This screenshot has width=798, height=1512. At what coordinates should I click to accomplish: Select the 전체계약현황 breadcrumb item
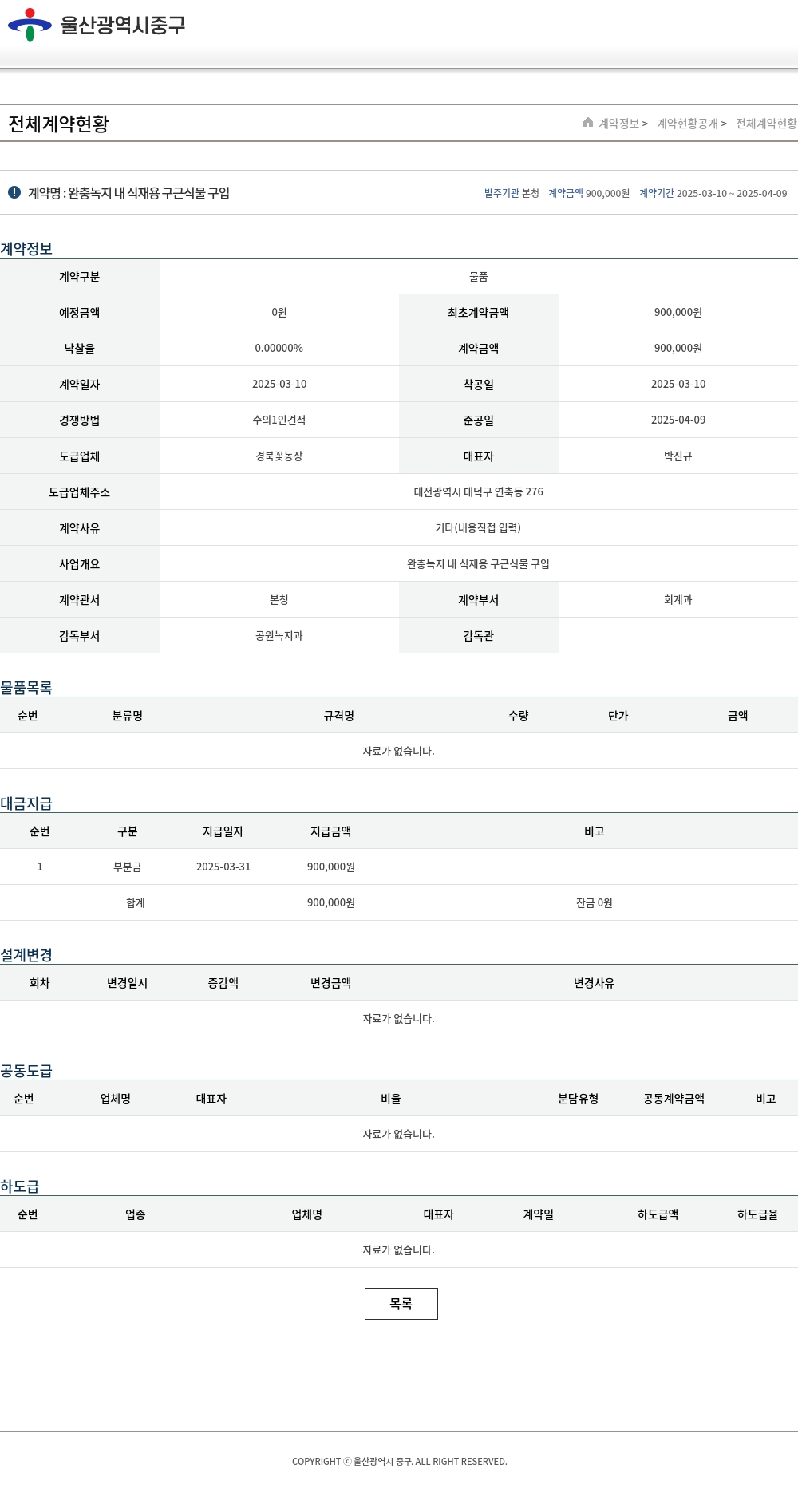pyautogui.click(x=765, y=124)
